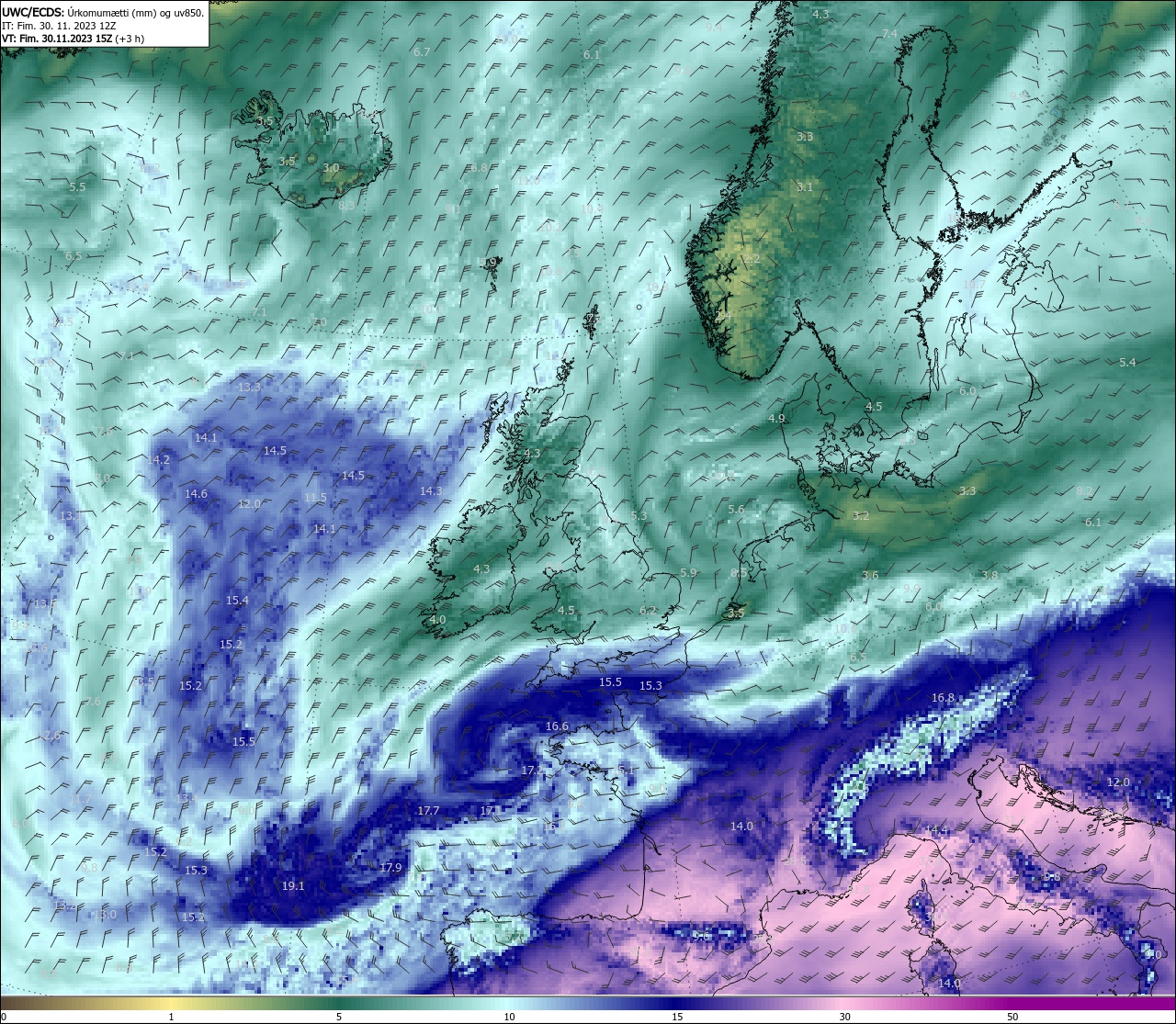This screenshot has height=1024, width=1176.
Task: Click the '30' label on the color scale
Action: point(844,1017)
